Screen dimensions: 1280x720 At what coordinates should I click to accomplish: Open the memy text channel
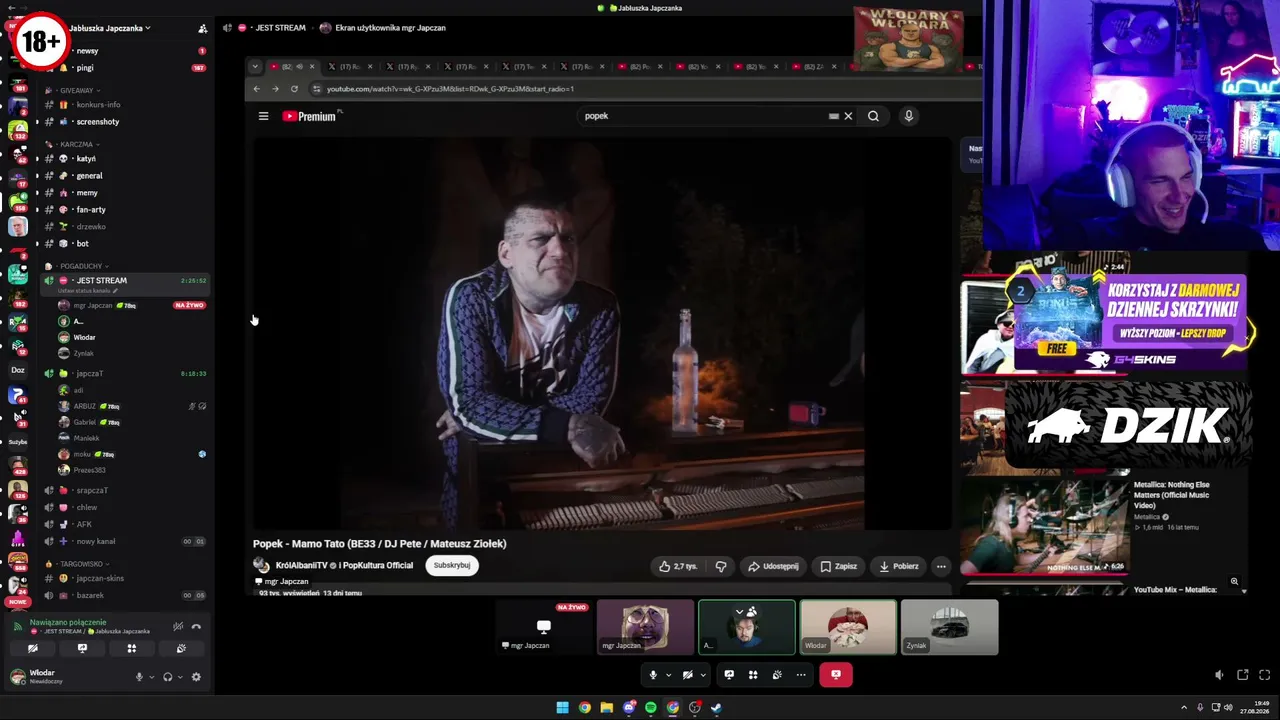click(125, 193)
